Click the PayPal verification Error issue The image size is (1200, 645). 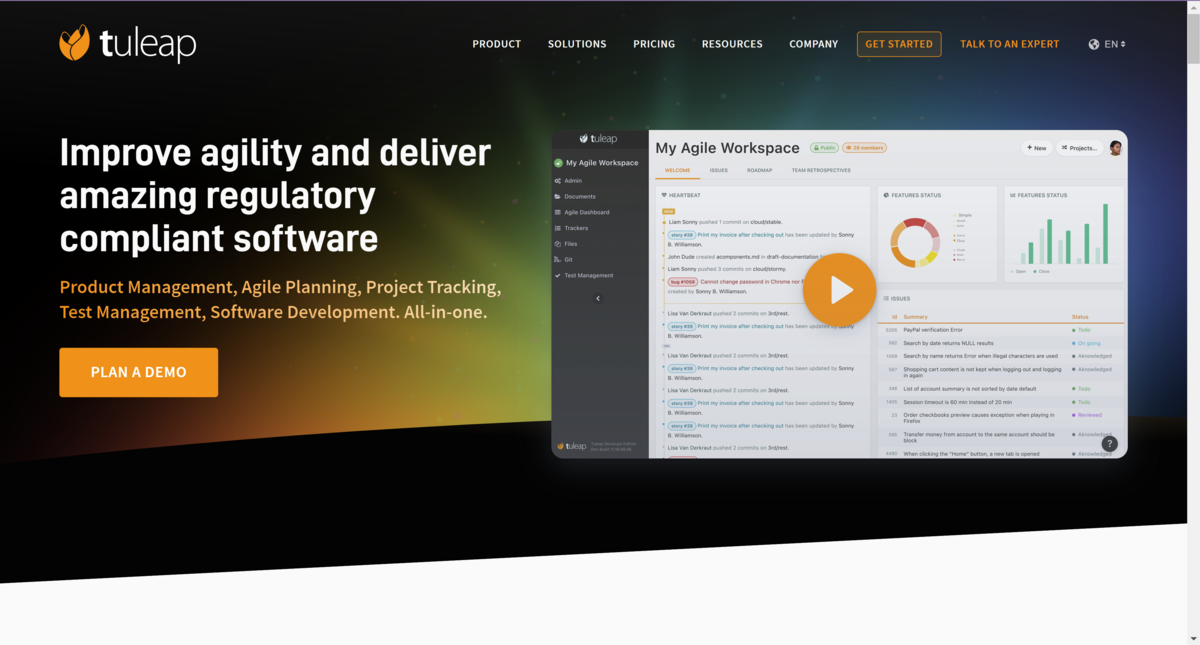click(932, 330)
